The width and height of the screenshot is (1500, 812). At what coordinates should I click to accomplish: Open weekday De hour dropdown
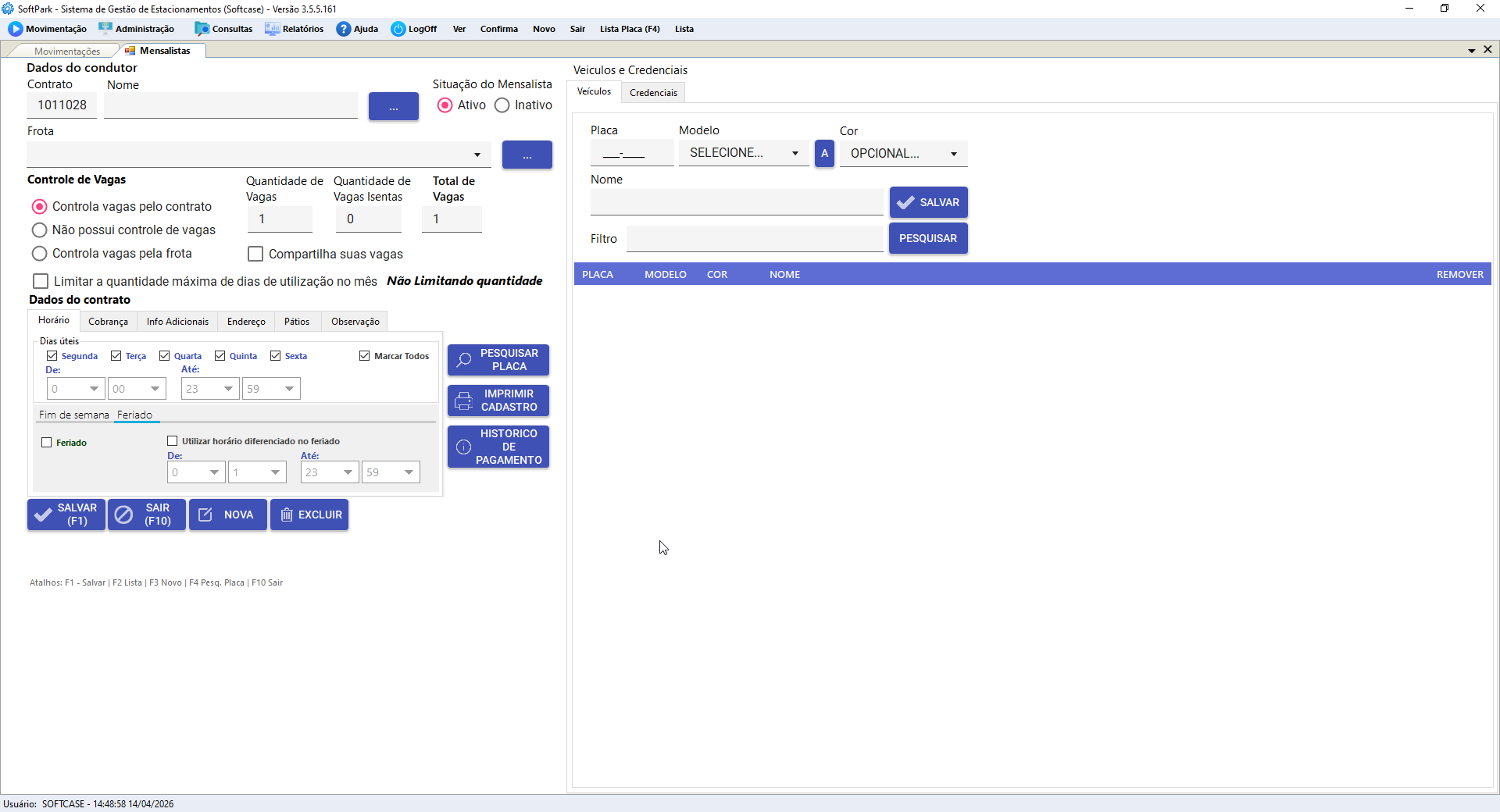(x=76, y=389)
